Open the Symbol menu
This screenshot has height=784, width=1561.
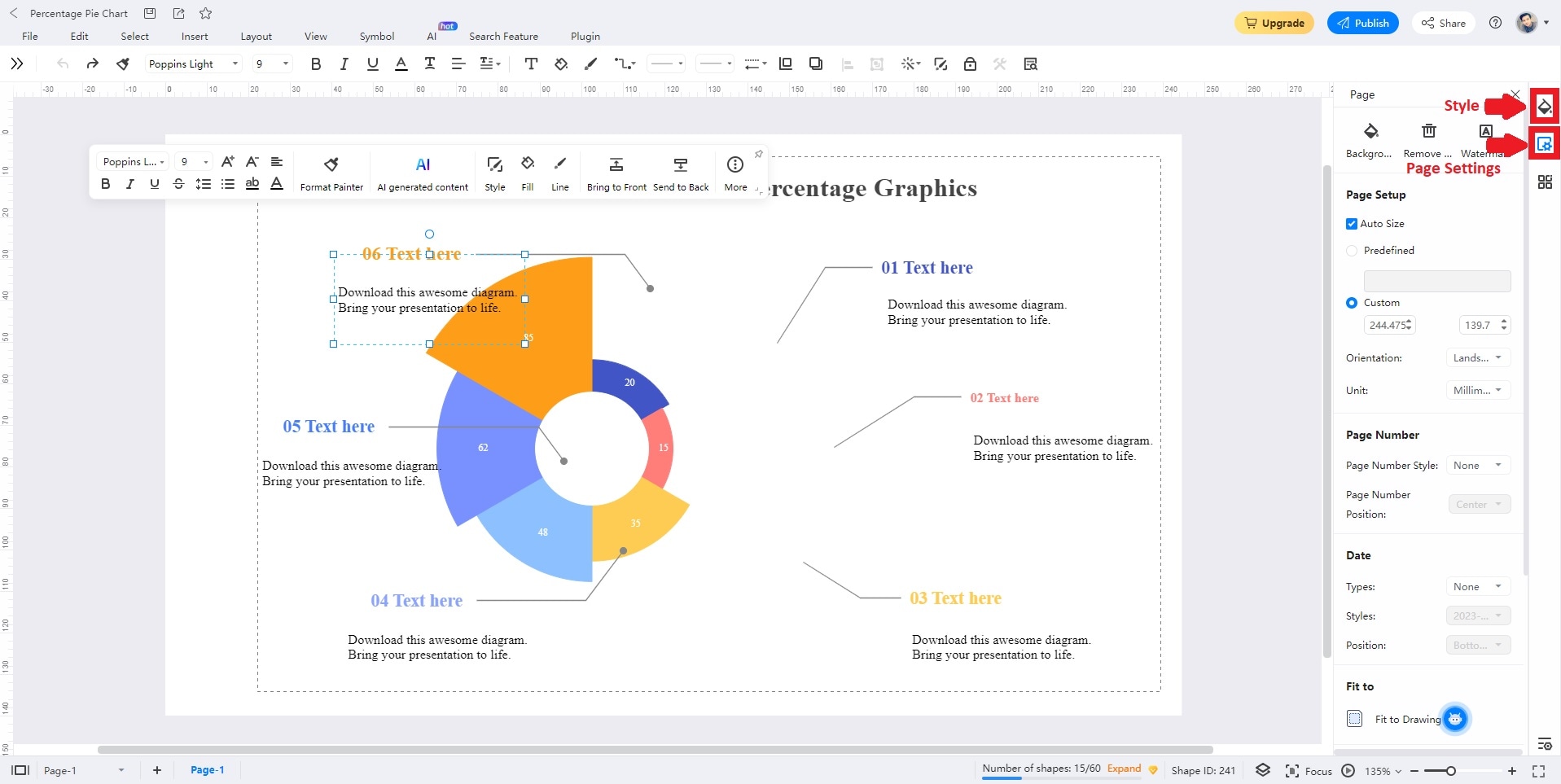[377, 36]
